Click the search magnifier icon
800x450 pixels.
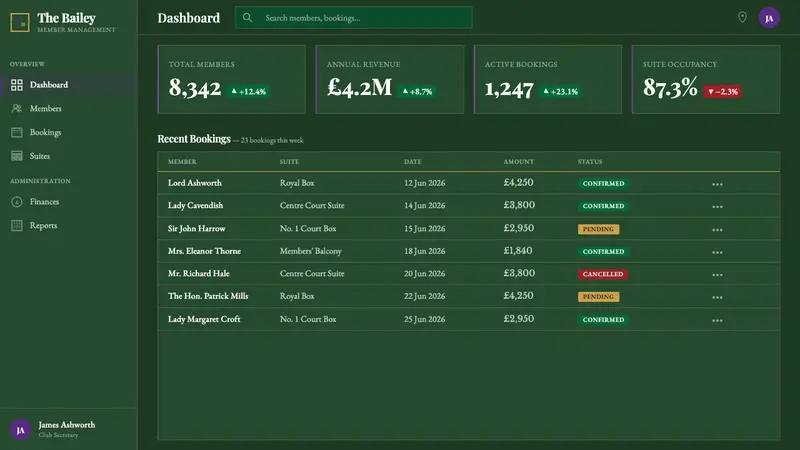point(247,18)
